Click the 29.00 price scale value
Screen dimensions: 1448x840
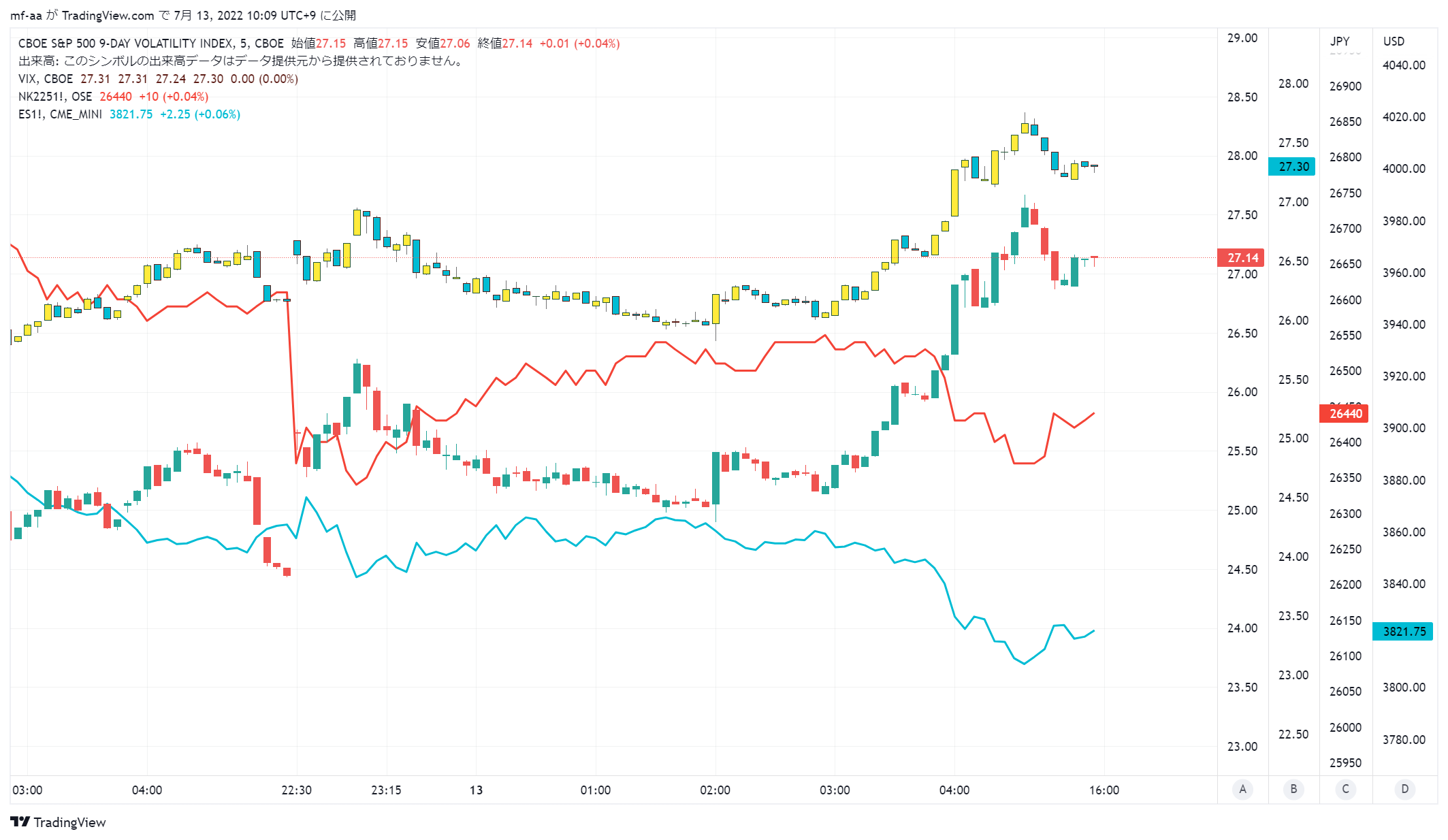(x=1242, y=38)
